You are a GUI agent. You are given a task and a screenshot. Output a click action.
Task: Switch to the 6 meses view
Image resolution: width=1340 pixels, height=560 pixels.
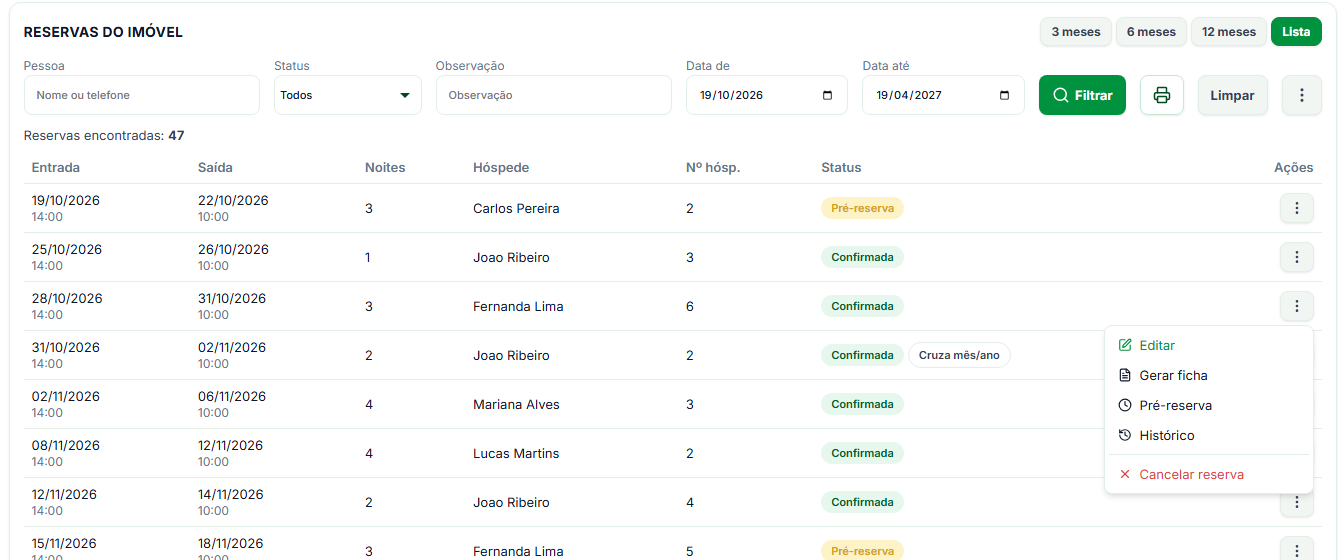[1151, 32]
